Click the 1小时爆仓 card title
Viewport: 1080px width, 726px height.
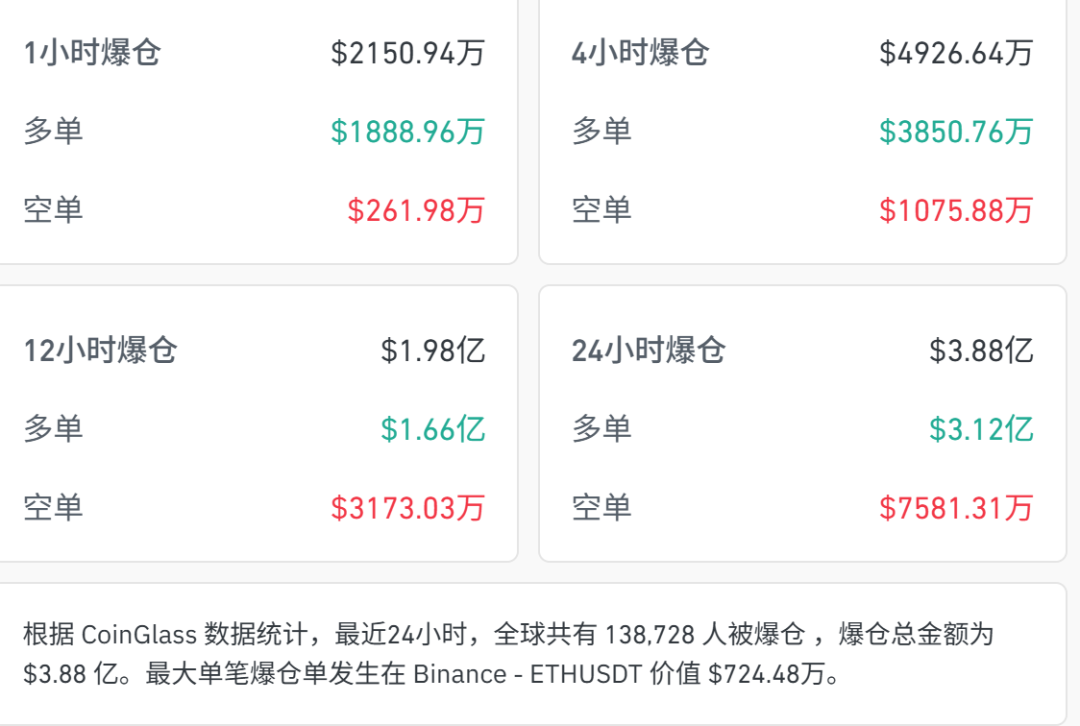point(92,53)
